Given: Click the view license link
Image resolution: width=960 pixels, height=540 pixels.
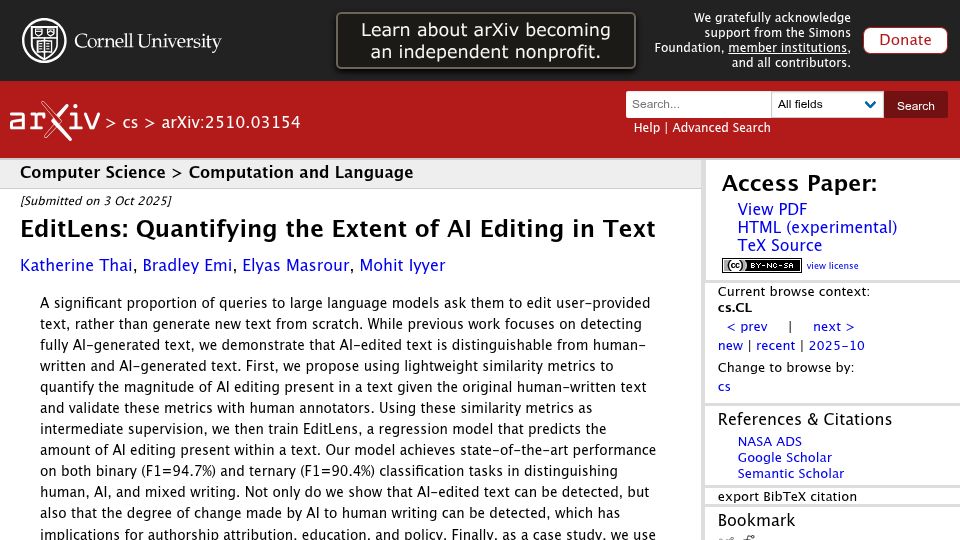Looking at the screenshot, I should (832, 266).
